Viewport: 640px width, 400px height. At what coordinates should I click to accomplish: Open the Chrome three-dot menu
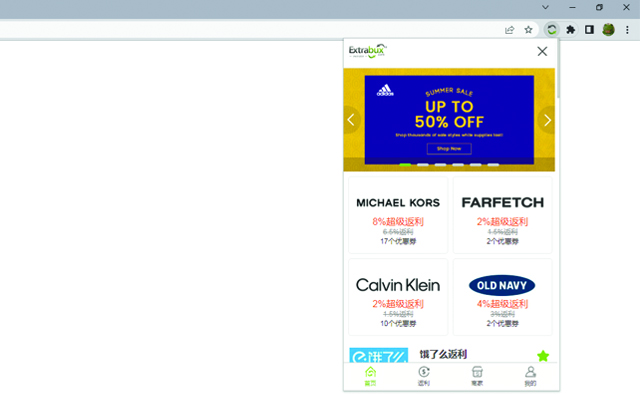627,29
